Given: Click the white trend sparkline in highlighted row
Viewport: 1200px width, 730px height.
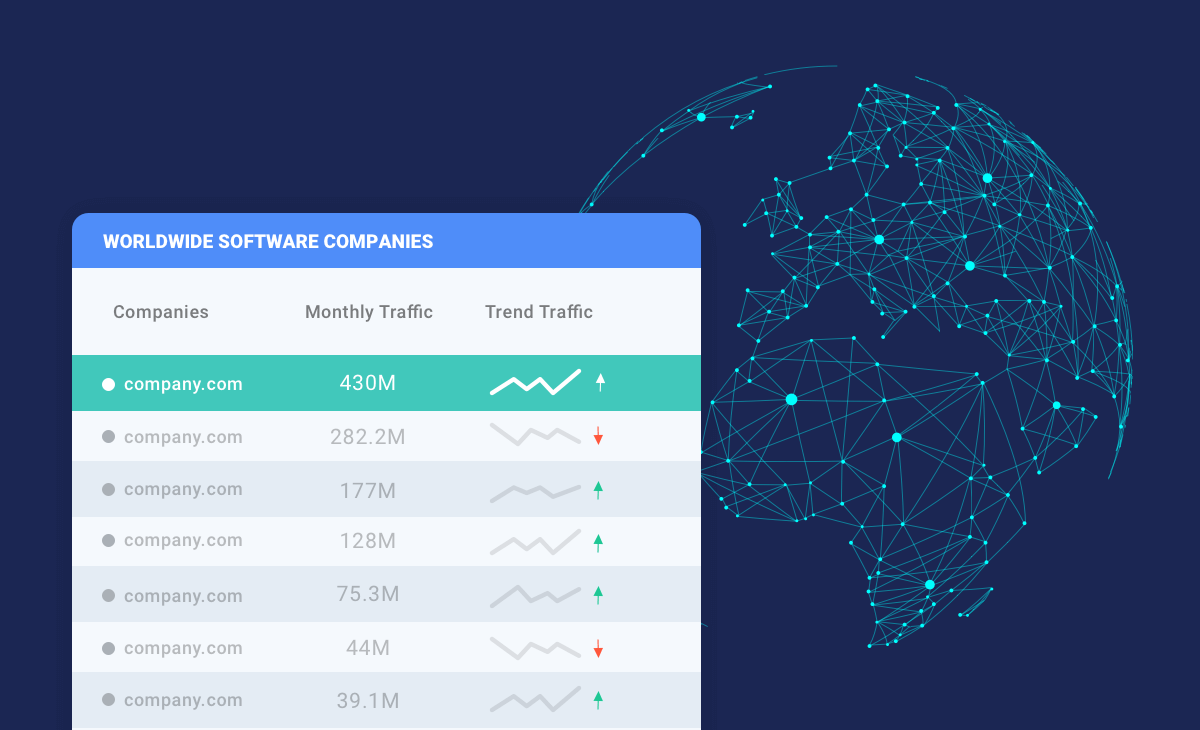Looking at the screenshot, I should [535, 382].
